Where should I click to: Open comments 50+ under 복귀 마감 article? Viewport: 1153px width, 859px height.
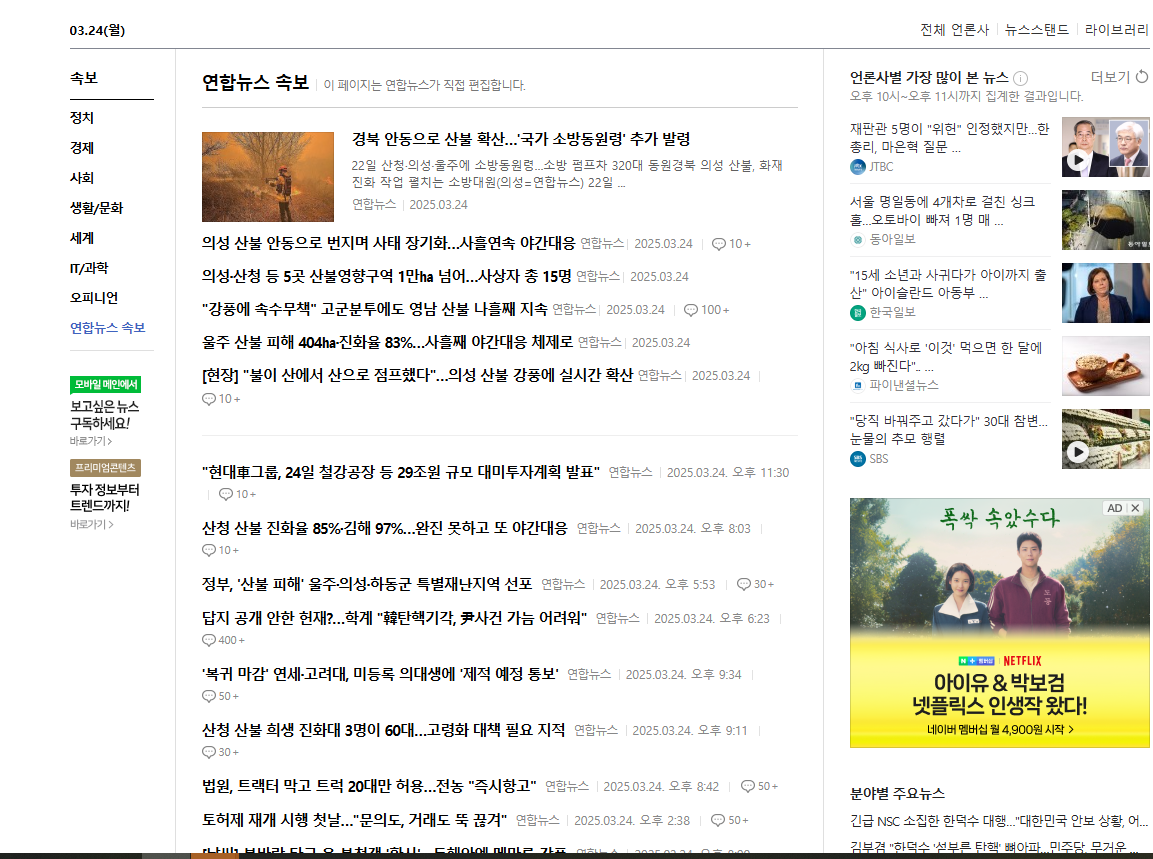pos(221,696)
